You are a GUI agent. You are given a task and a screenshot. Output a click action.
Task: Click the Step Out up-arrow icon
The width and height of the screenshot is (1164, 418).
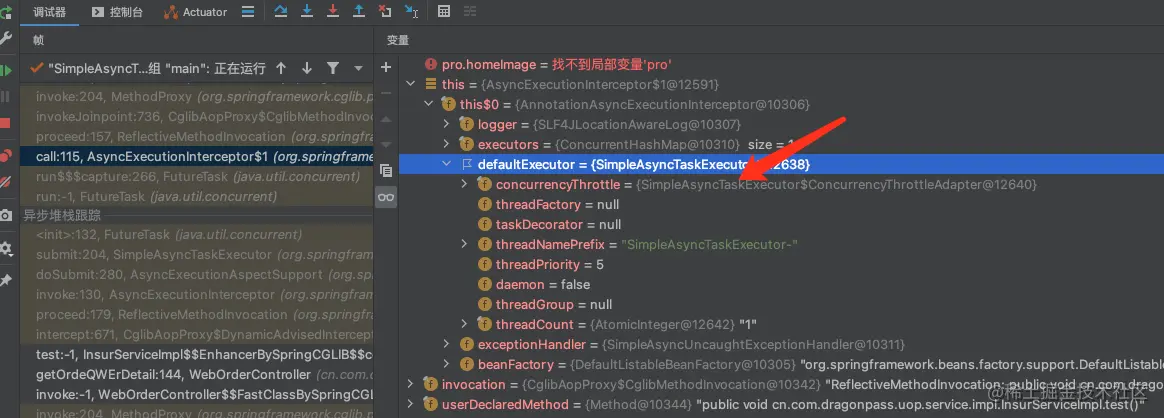pos(359,11)
